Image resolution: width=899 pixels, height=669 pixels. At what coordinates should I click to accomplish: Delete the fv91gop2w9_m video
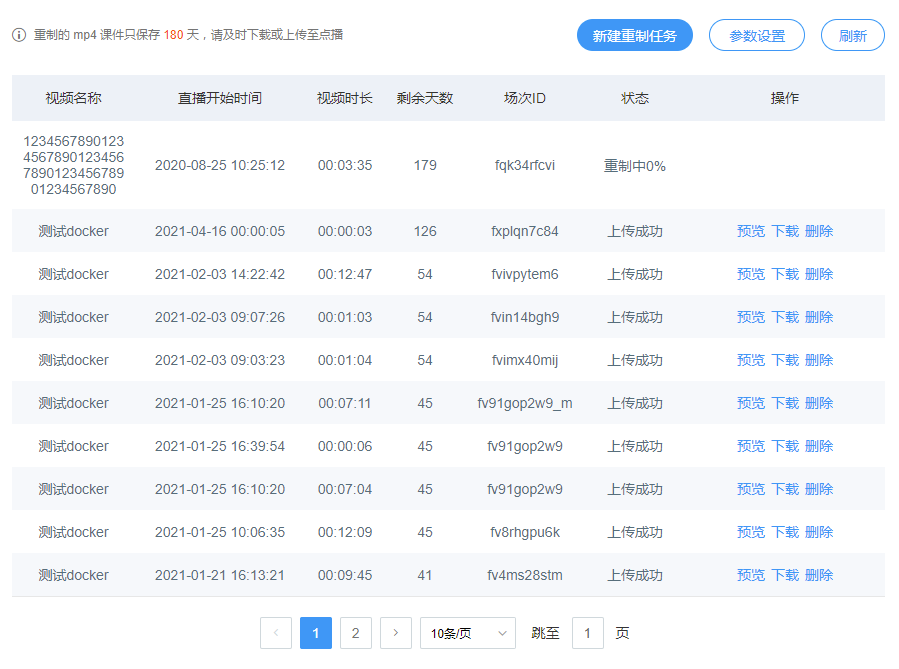click(x=819, y=403)
